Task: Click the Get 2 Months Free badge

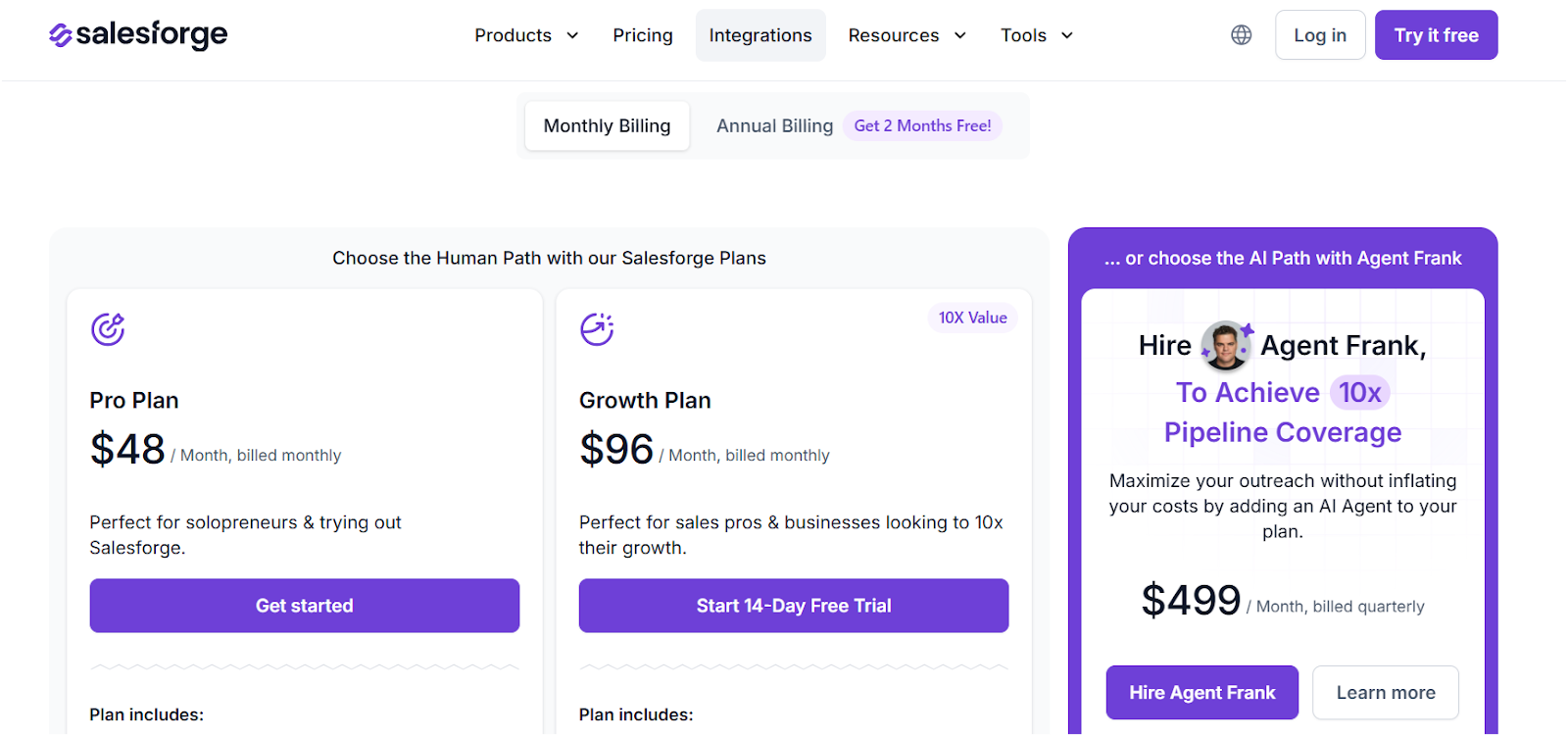Action: (x=921, y=125)
